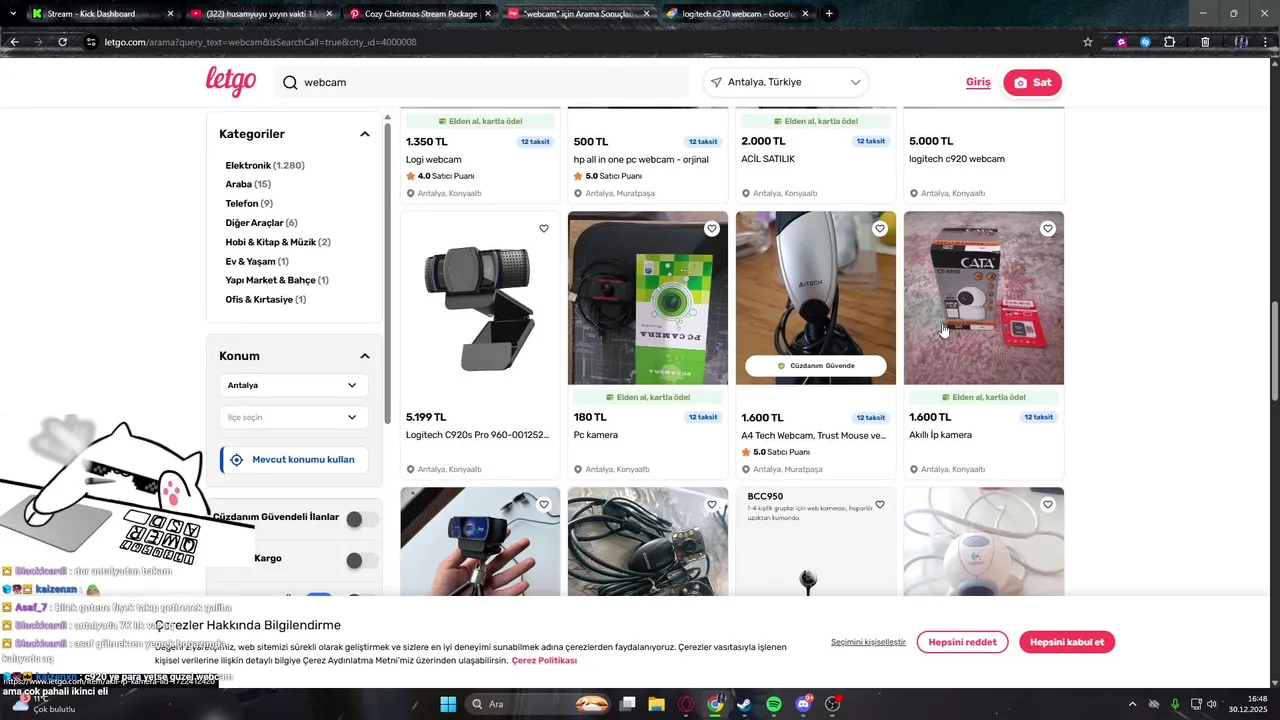This screenshot has width=1280, height=720.
Task: Switch to Cozy Christmas Stream Package tab
Action: pos(420,13)
